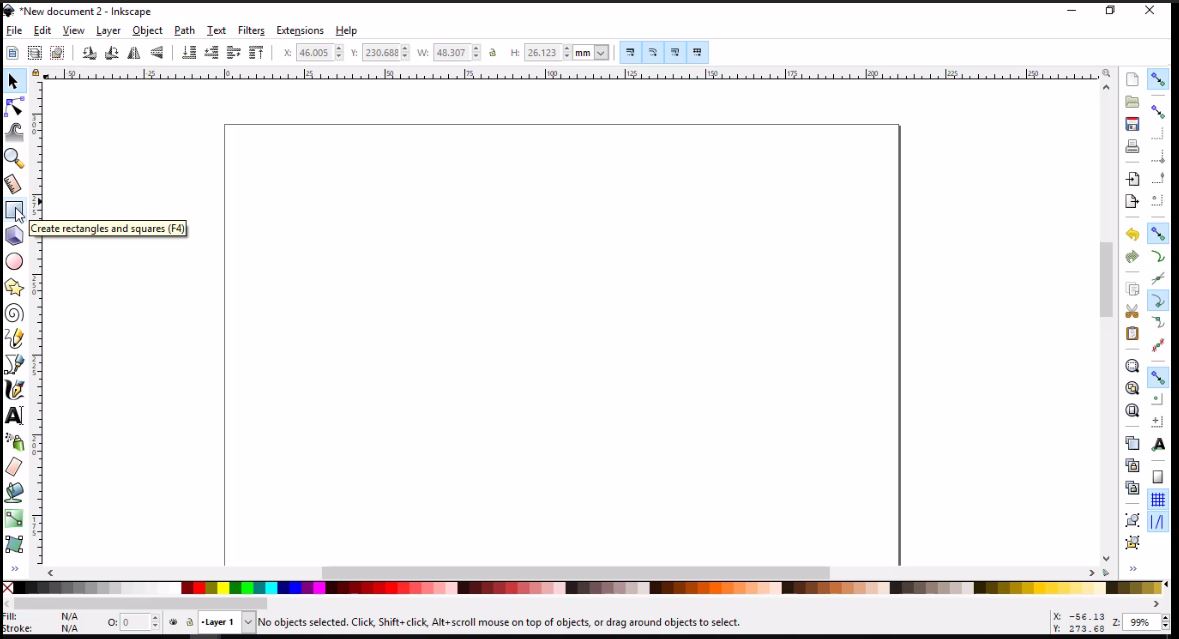Toggle Enable snapping at top right
The width and height of the screenshot is (1179, 639).
click(1158, 80)
